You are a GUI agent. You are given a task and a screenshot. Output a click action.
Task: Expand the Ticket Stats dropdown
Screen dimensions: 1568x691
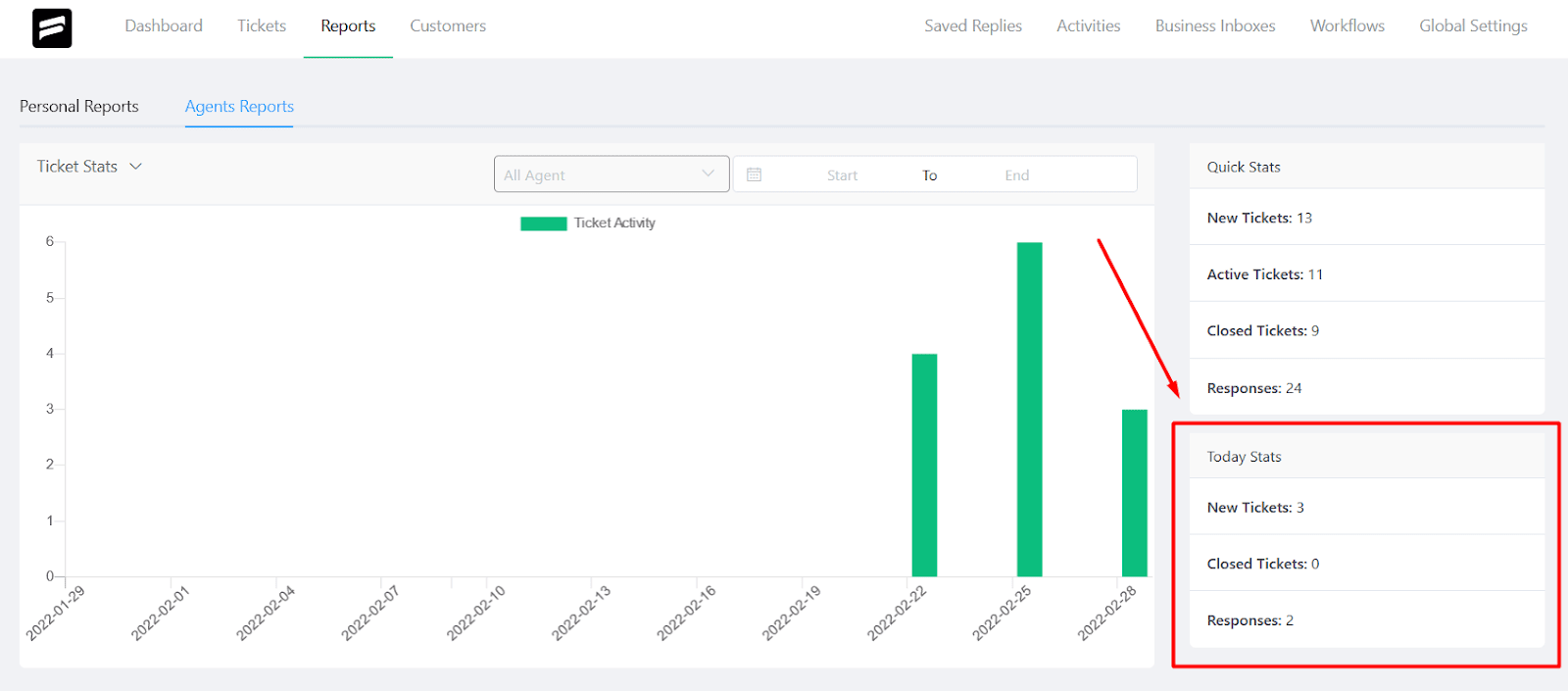89,167
